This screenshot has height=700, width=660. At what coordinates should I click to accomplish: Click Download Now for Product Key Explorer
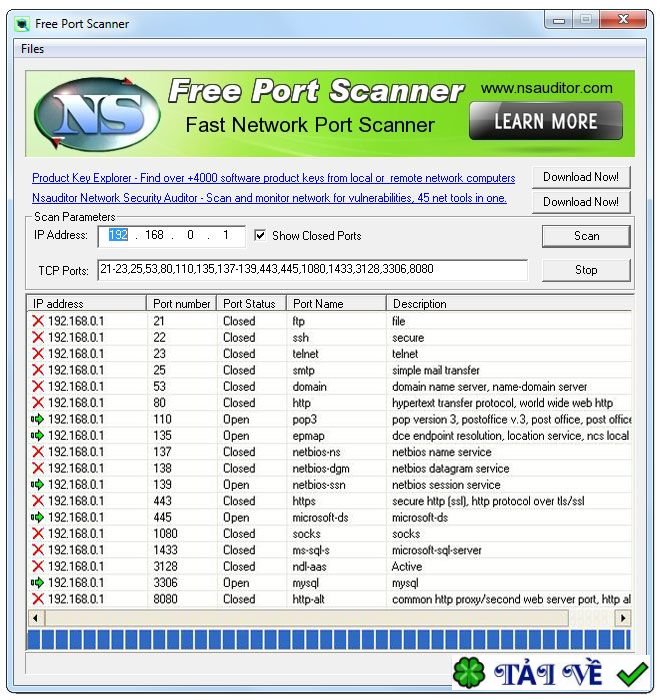[x=581, y=177]
